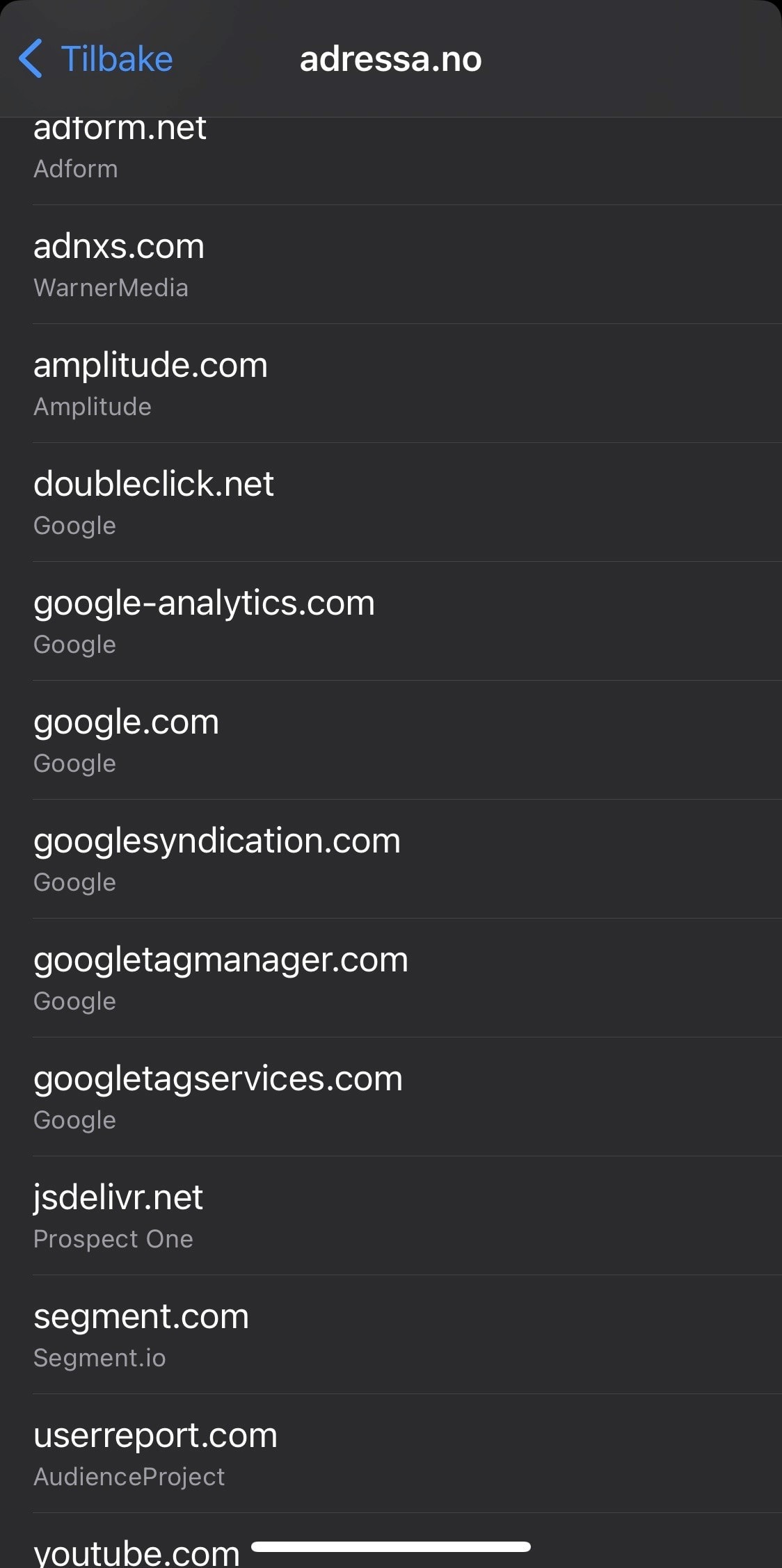The width and height of the screenshot is (782, 1568).
Task: Select the google.com list entry
Action: click(x=390, y=741)
